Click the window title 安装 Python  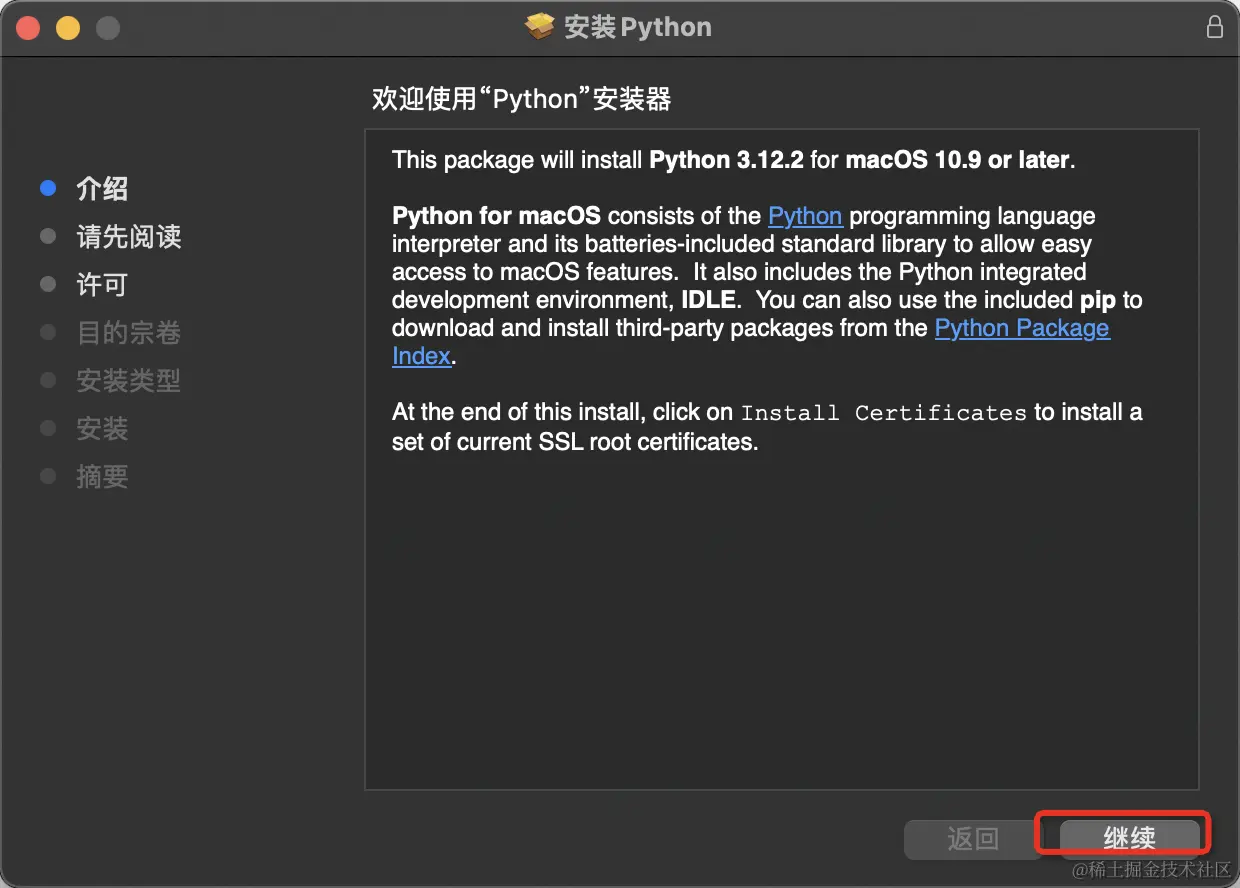pos(638,27)
